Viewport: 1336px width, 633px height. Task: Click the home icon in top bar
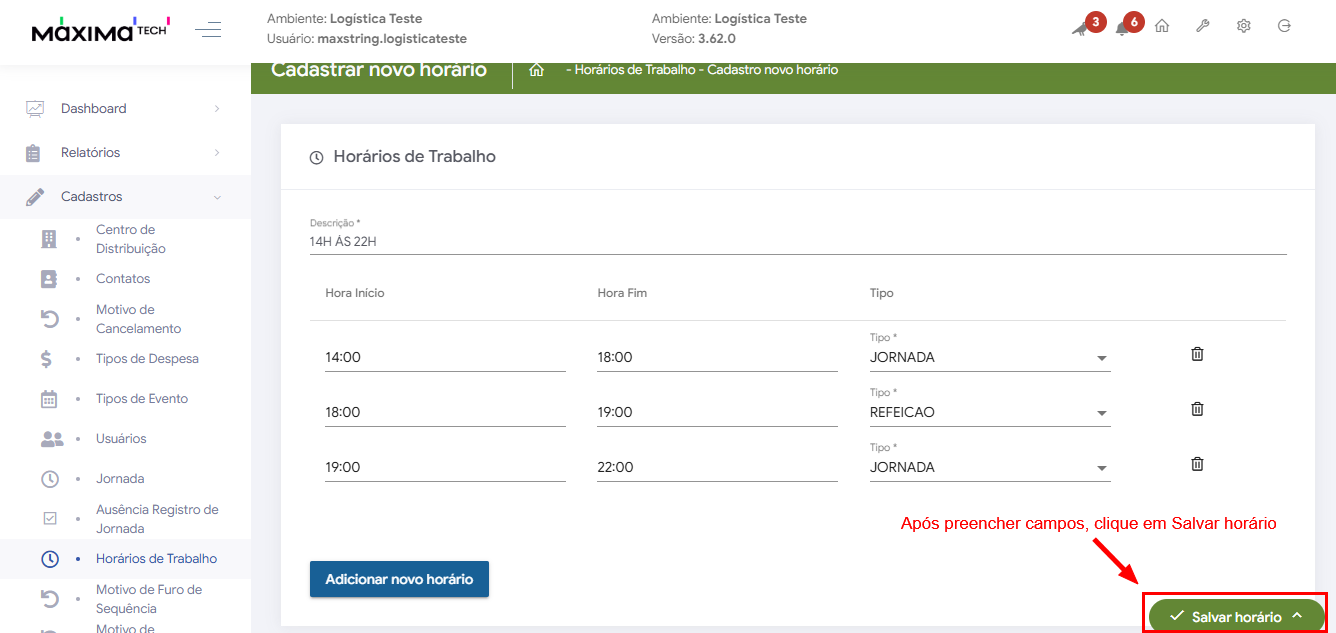[1162, 27]
